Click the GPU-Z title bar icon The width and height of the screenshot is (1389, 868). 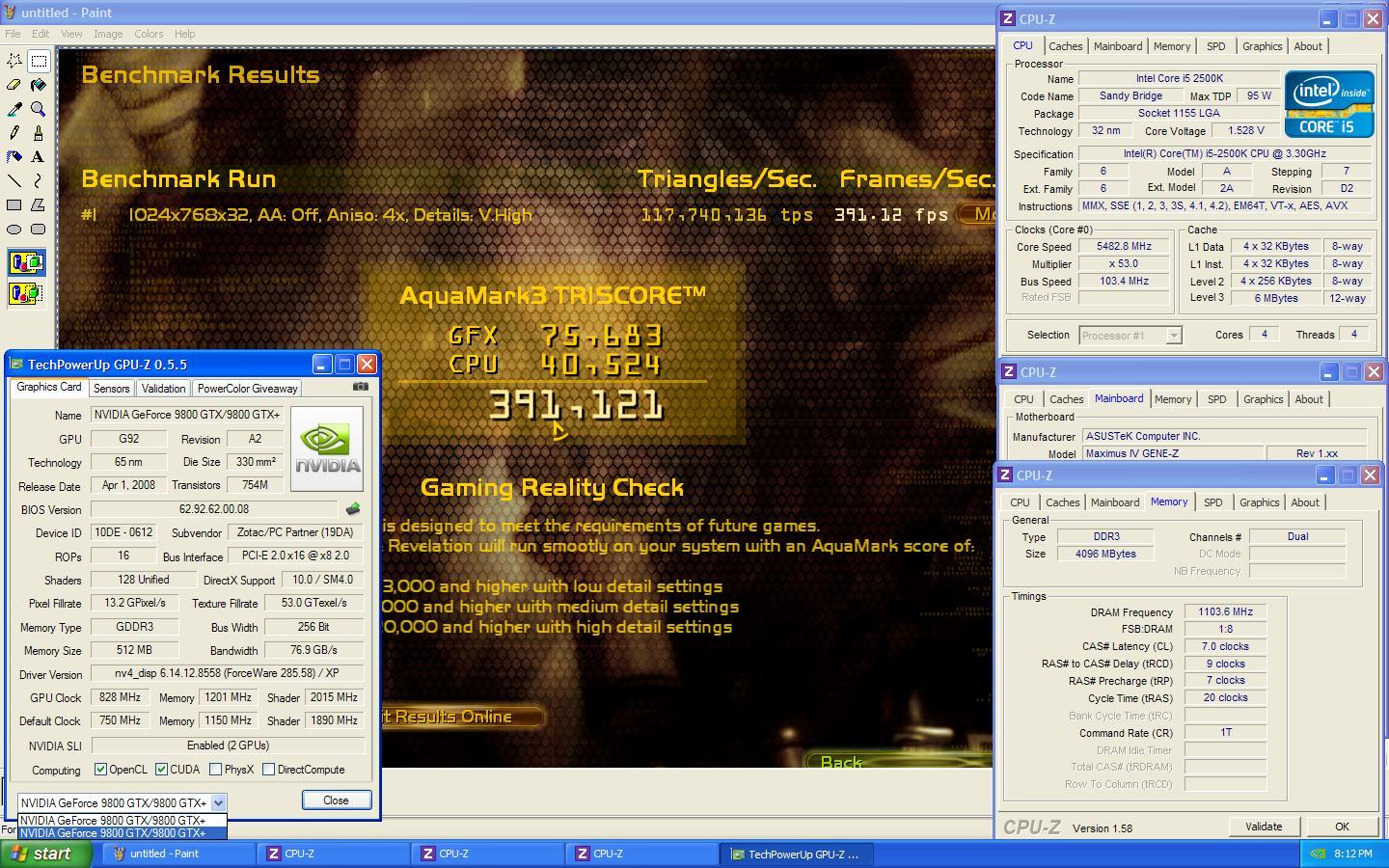tap(15, 365)
